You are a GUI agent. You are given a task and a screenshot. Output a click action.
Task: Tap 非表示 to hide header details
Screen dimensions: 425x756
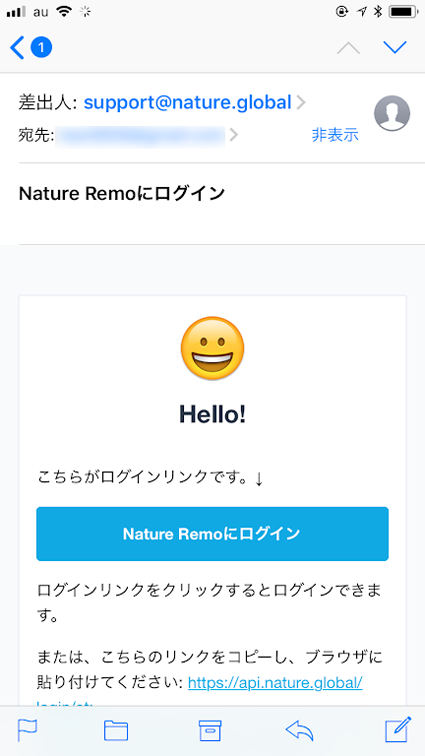point(335,135)
